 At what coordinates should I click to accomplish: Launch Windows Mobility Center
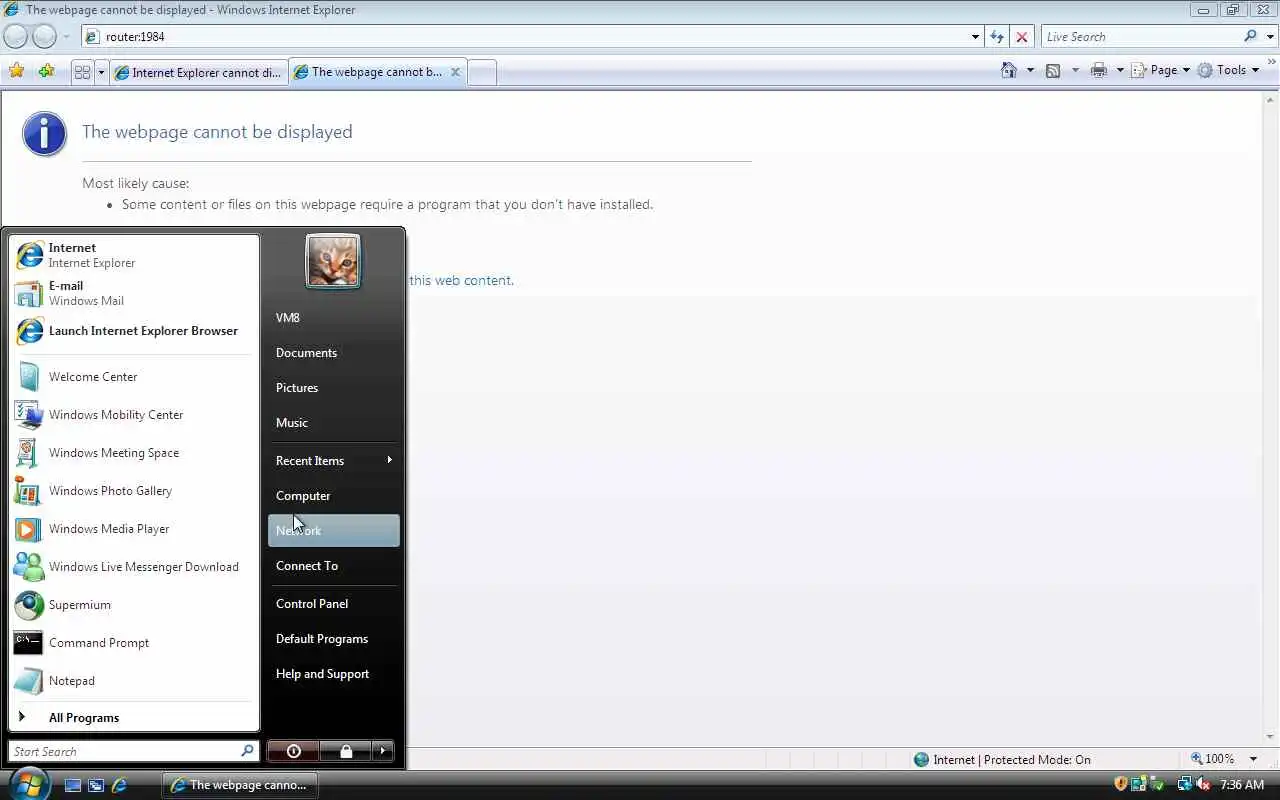click(134, 415)
